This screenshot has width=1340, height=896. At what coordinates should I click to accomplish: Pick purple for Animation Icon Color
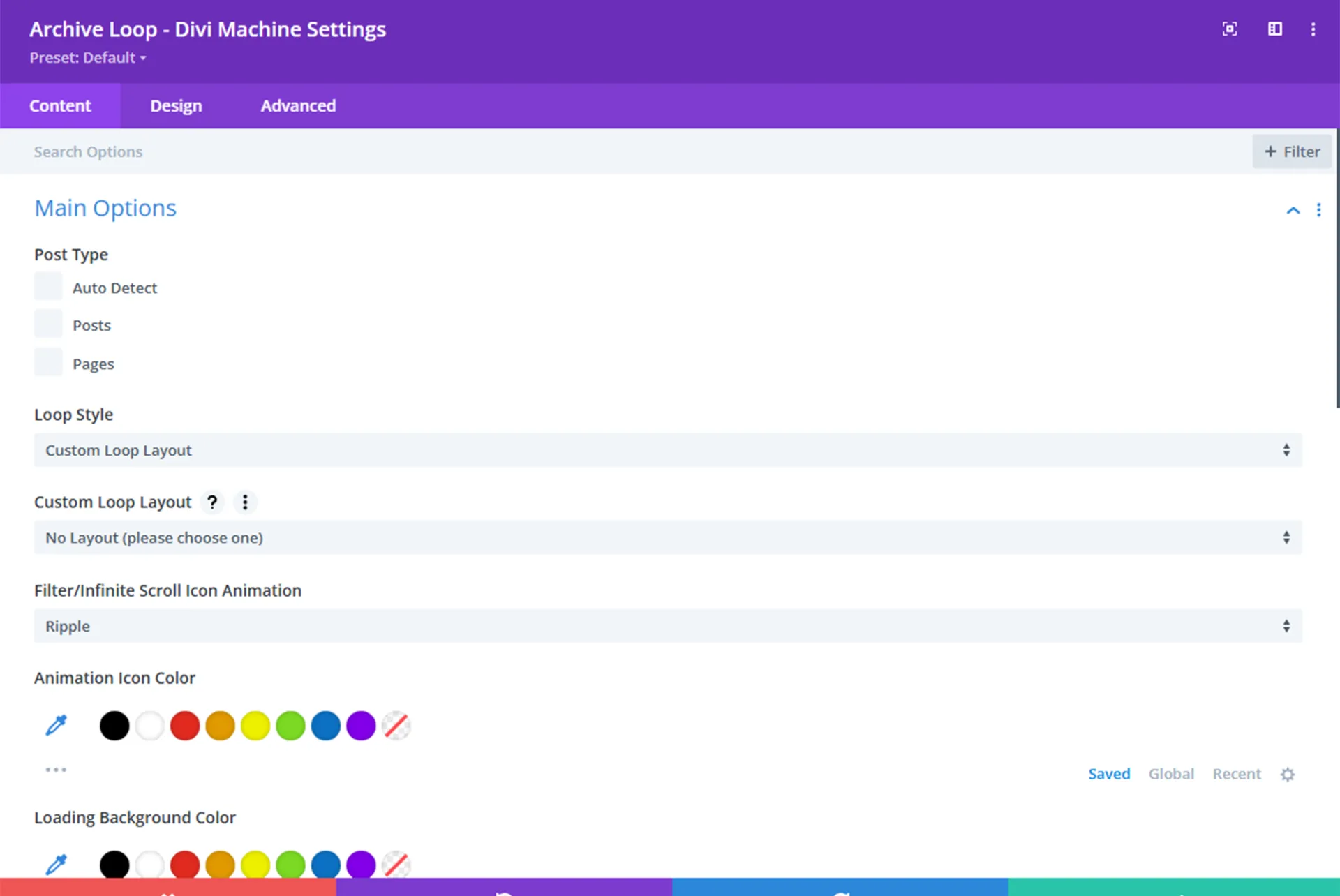tap(361, 726)
